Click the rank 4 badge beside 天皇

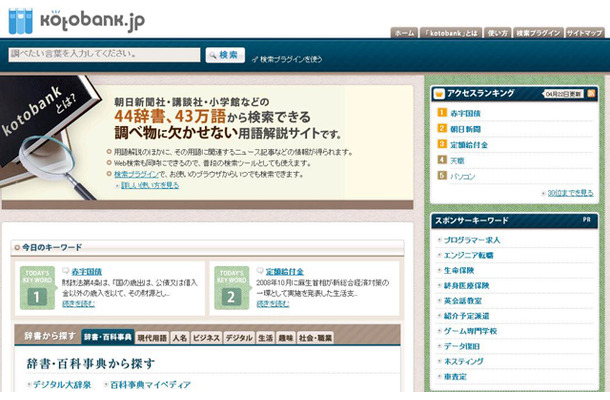(442, 160)
